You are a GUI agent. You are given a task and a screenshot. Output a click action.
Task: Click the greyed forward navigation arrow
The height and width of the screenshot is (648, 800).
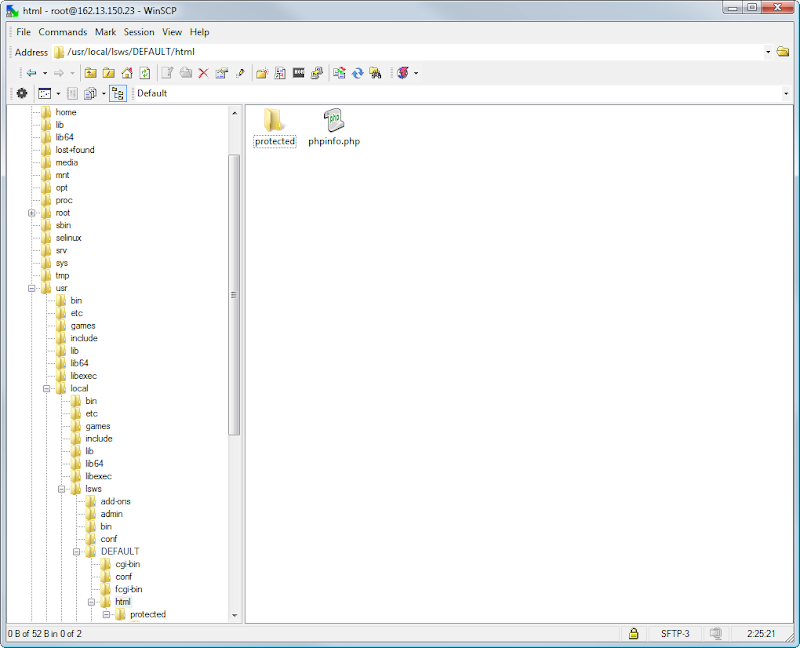click(59, 73)
